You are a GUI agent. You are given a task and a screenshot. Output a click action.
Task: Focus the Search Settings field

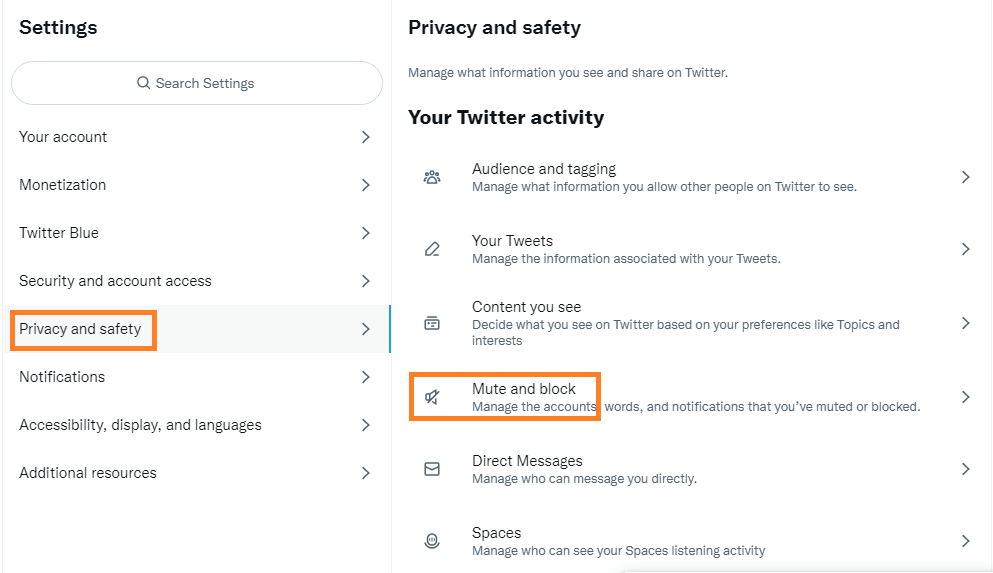tap(197, 83)
